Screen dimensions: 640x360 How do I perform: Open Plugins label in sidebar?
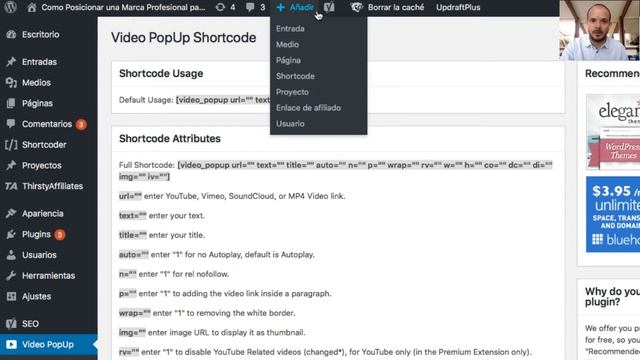[x=36, y=234]
